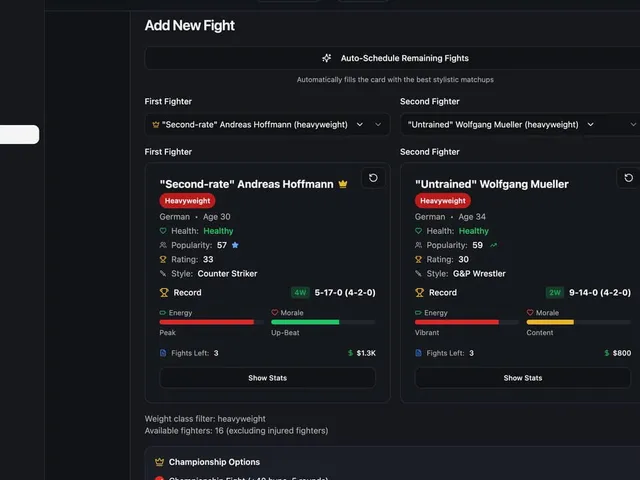Click Hoffmann's red Energy bar
The image size is (640, 480).
click(x=207, y=322)
